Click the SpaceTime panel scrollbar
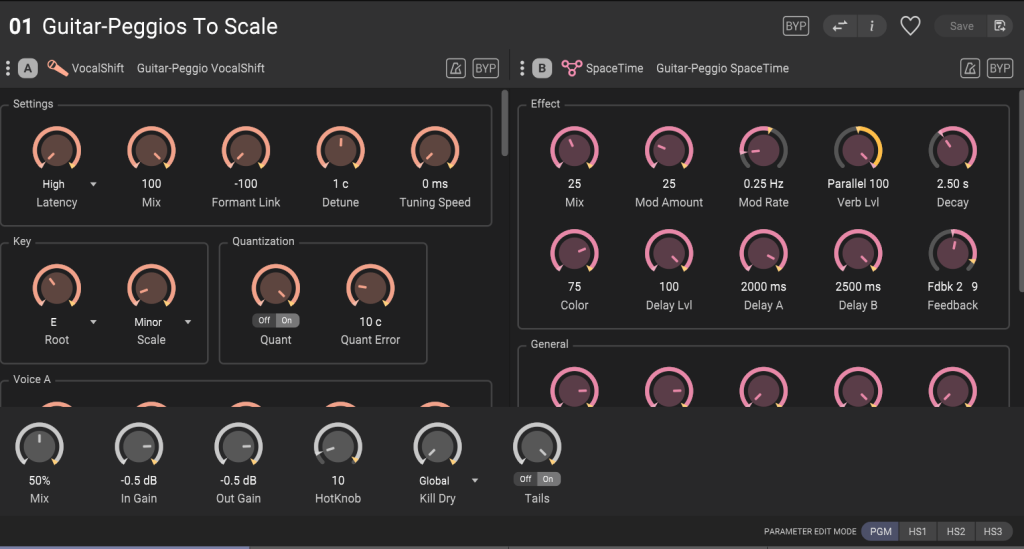 1021,191
